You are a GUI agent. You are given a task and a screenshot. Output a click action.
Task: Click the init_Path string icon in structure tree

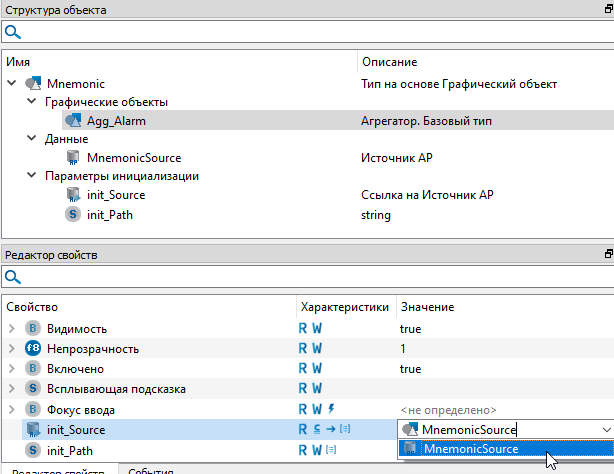72,214
